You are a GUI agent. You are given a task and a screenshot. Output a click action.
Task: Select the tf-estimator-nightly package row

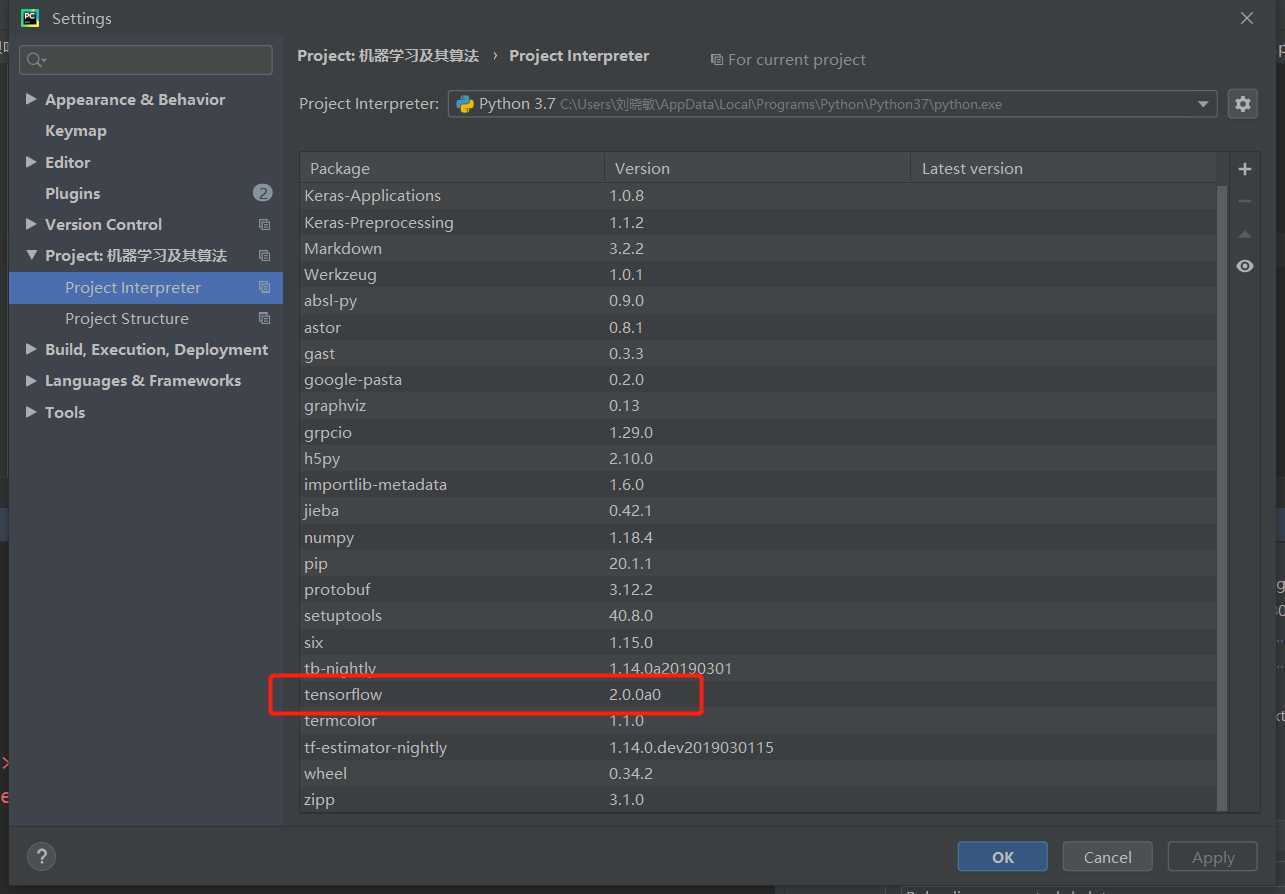tap(758, 747)
